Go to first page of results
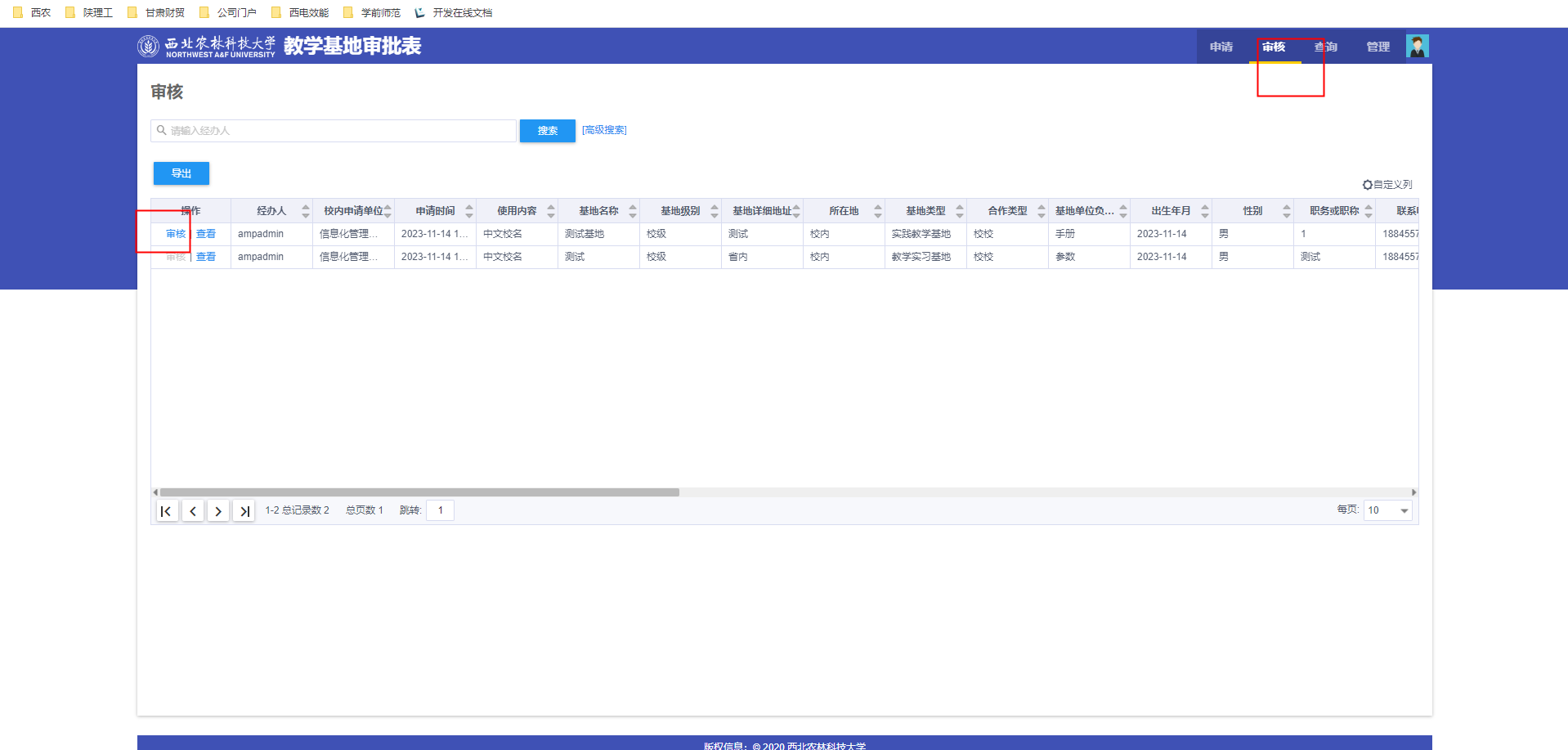 coord(167,511)
